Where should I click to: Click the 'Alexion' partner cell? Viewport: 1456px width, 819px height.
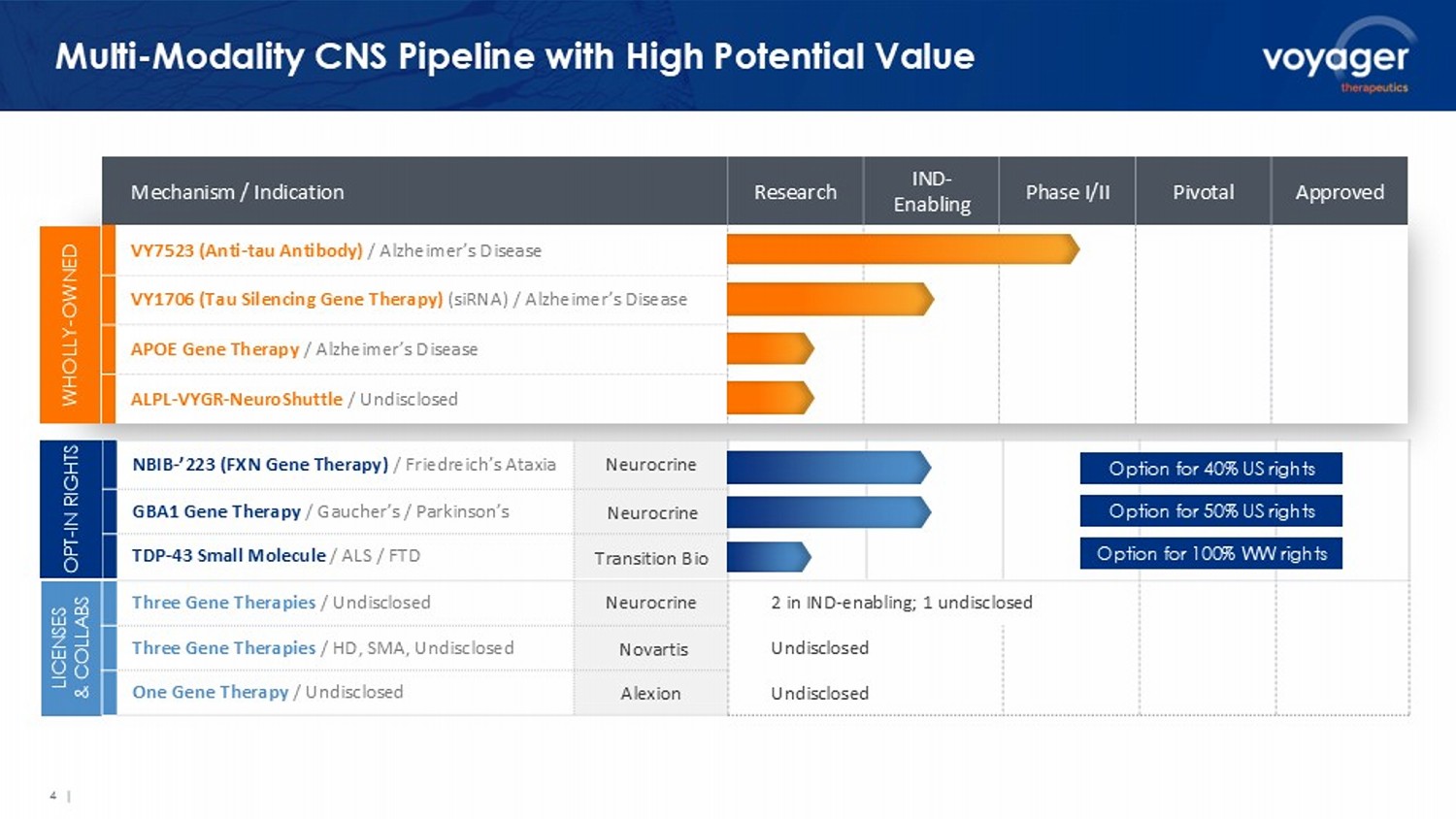[x=650, y=694]
